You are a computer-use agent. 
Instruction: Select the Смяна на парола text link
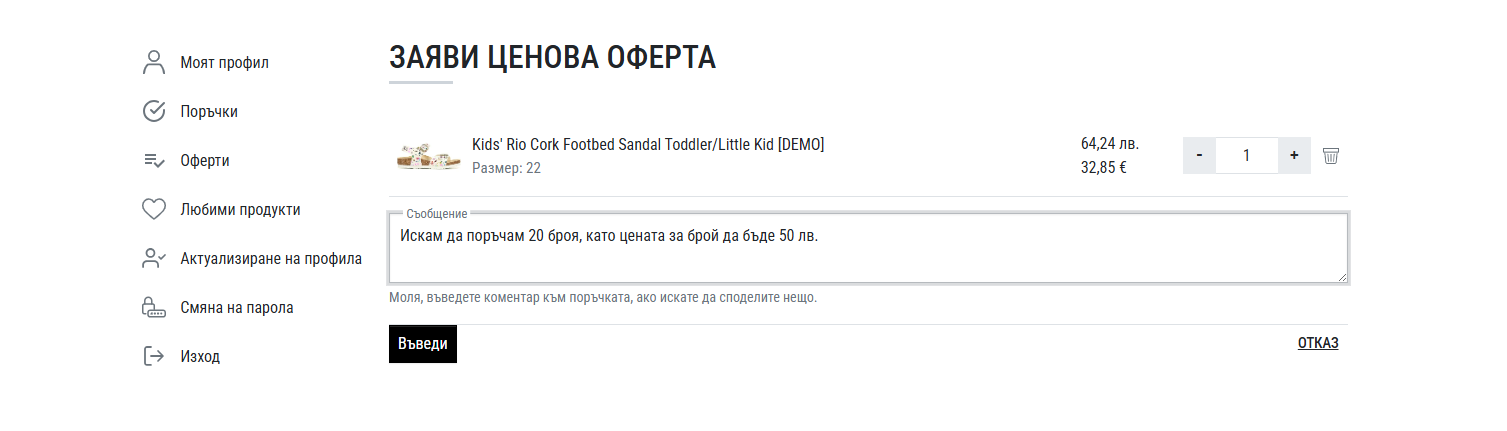pyautogui.click(x=237, y=307)
